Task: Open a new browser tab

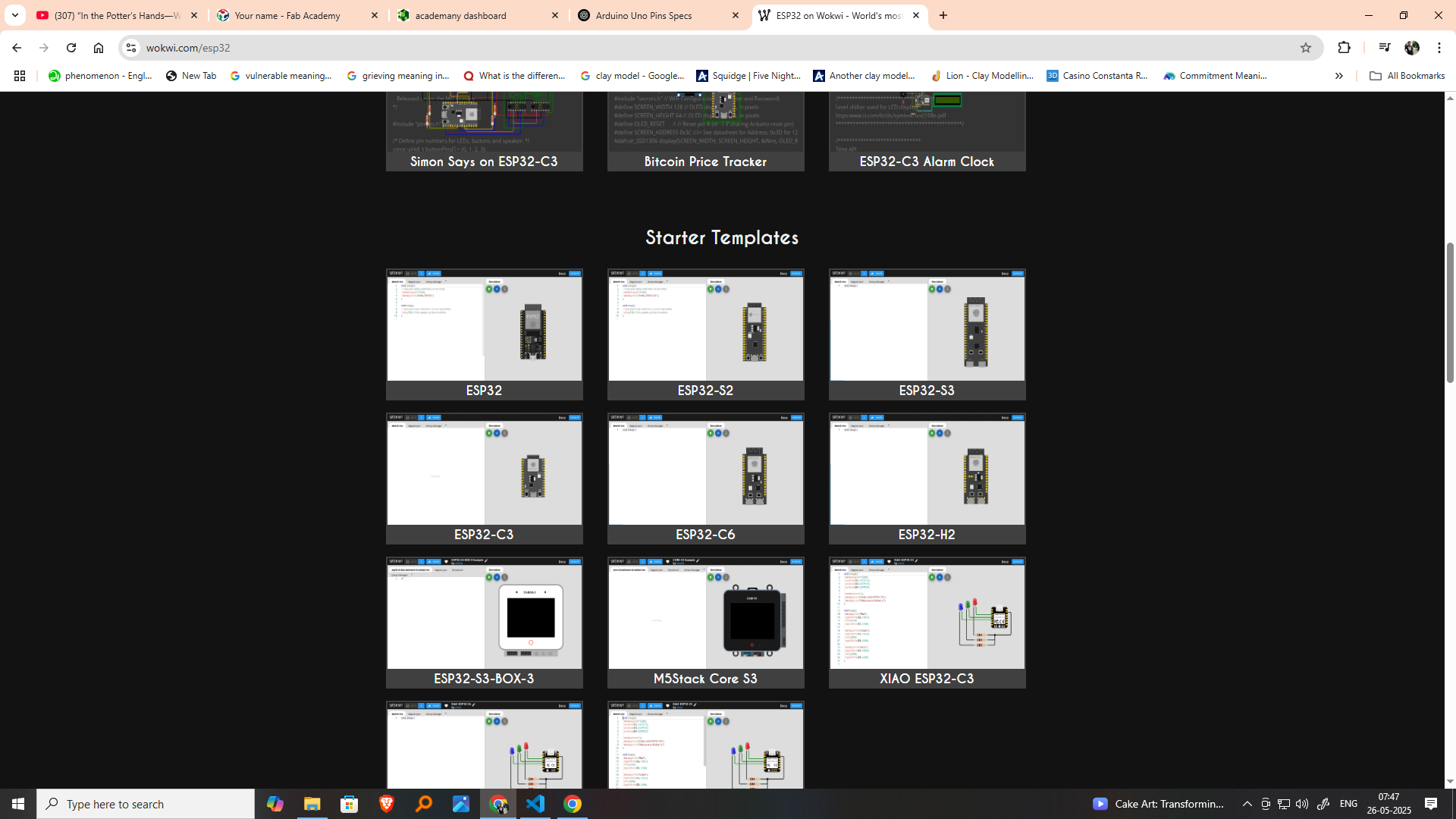Action: click(943, 15)
